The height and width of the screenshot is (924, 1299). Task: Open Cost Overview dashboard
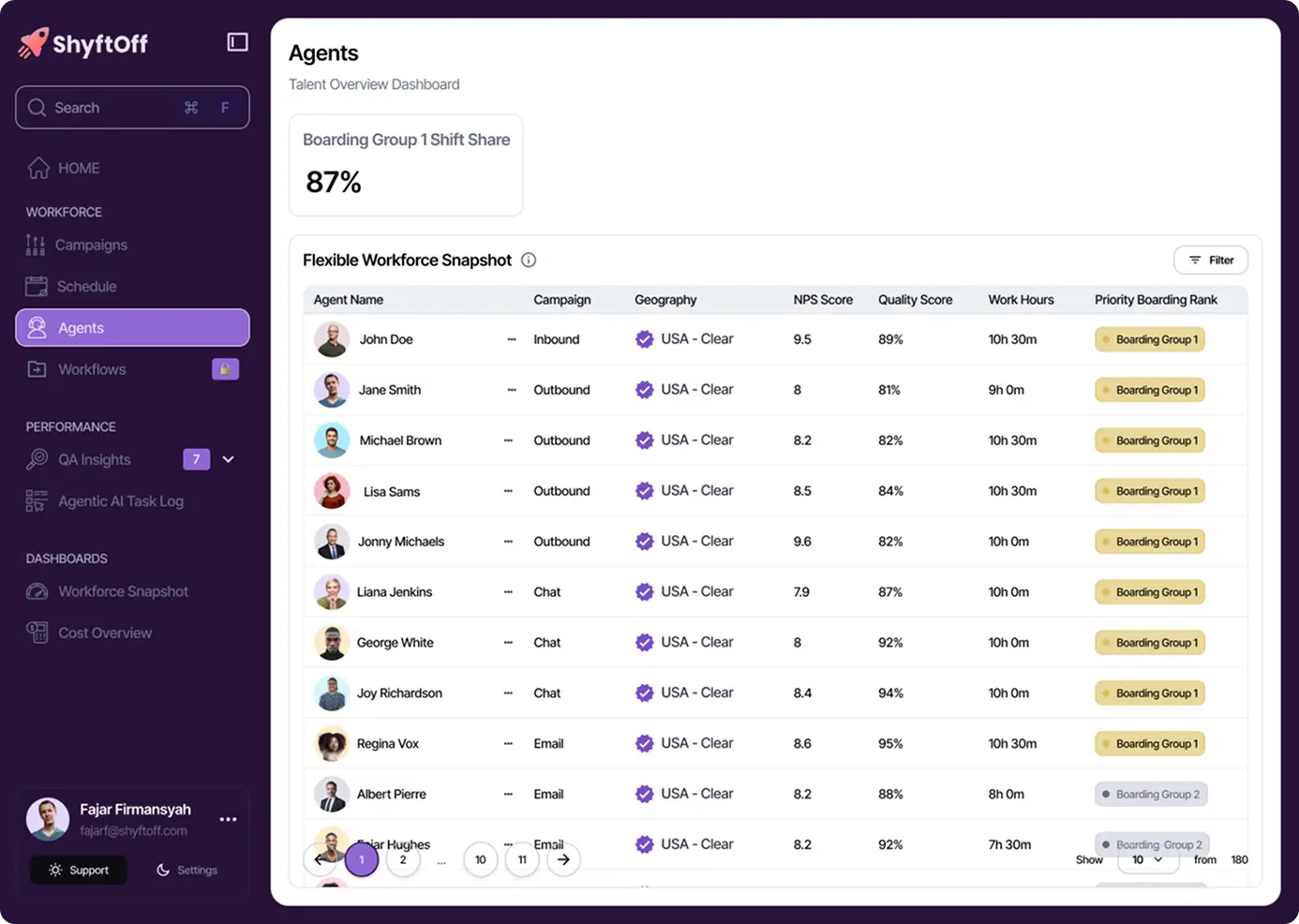pyautogui.click(x=105, y=633)
